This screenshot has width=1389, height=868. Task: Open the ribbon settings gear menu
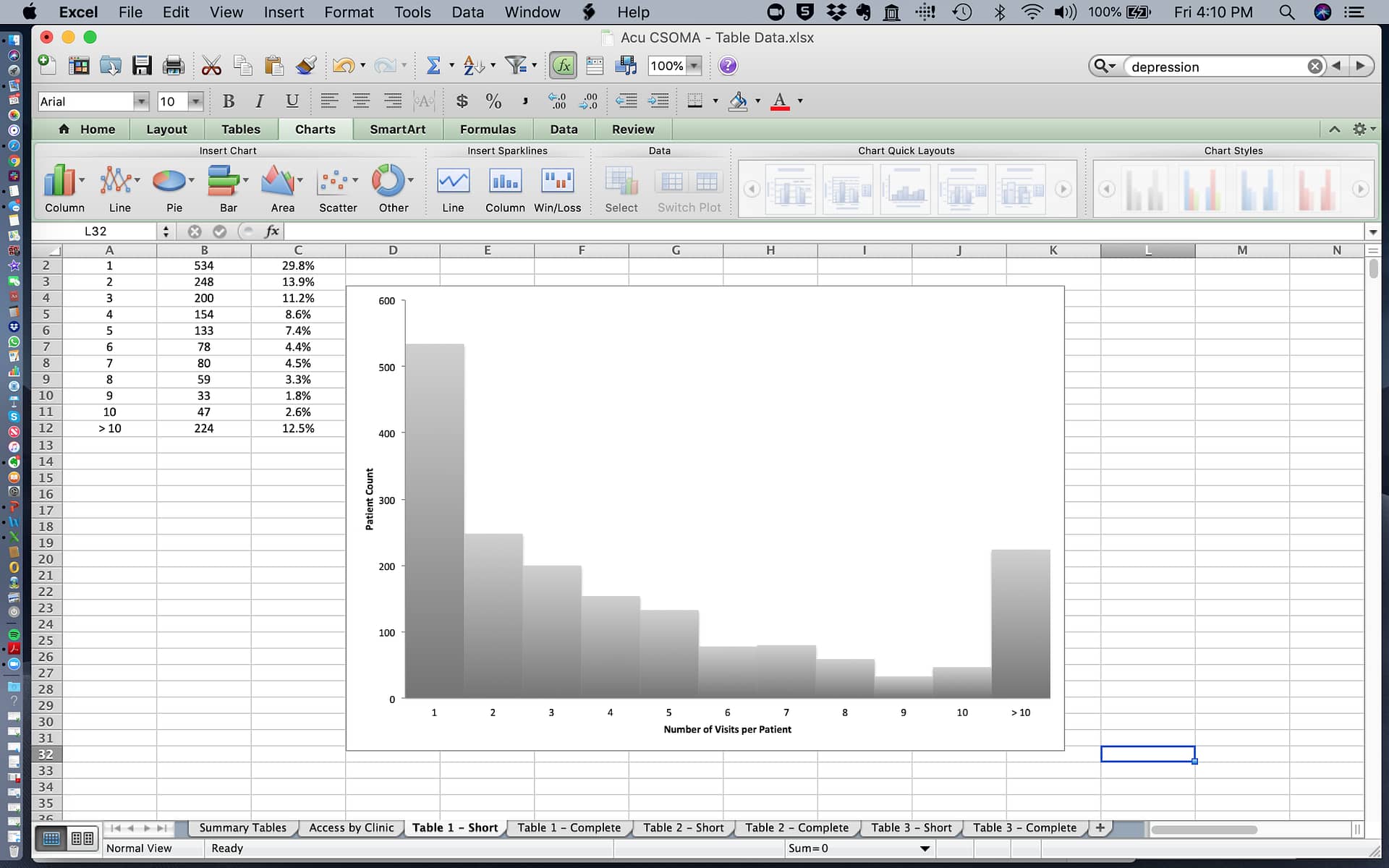pyautogui.click(x=1364, y=129)
